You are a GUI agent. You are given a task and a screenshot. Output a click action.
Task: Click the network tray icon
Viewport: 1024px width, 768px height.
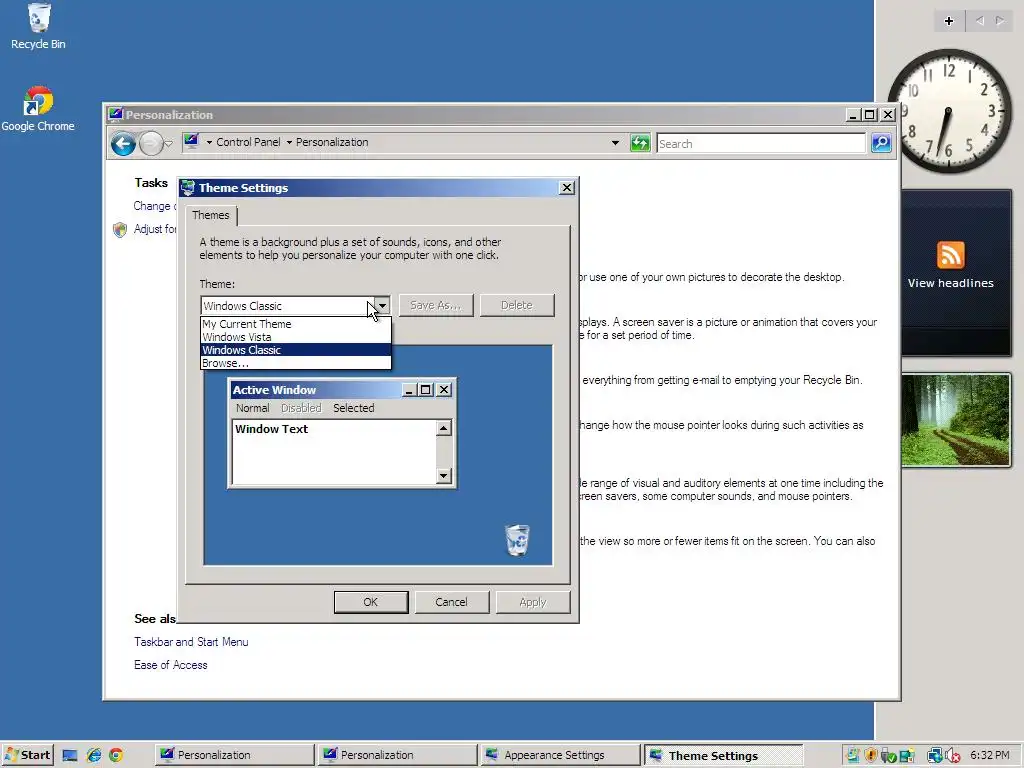point(934,756)
